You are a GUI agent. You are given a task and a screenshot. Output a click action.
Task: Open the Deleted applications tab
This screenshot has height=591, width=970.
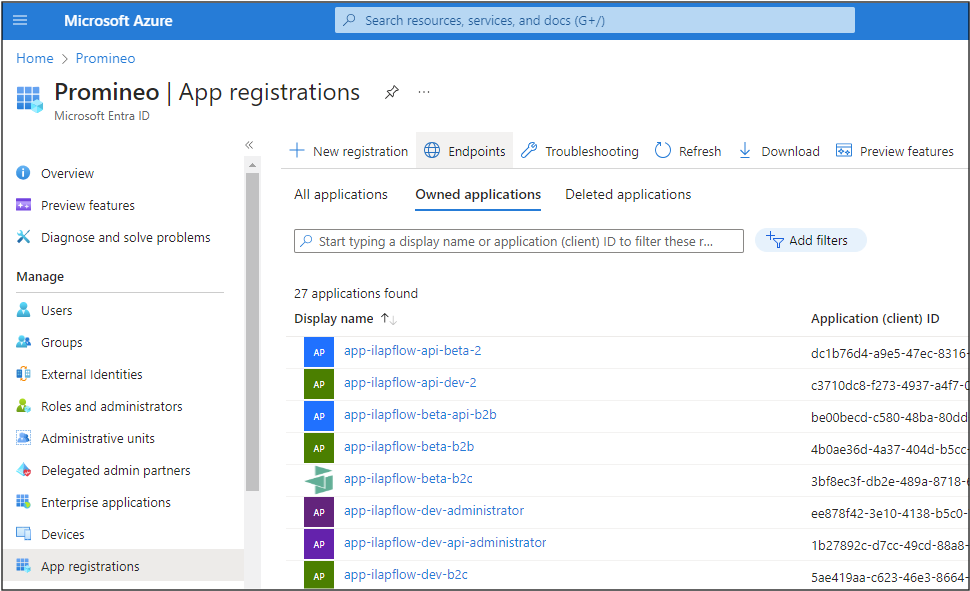point(628,194)
